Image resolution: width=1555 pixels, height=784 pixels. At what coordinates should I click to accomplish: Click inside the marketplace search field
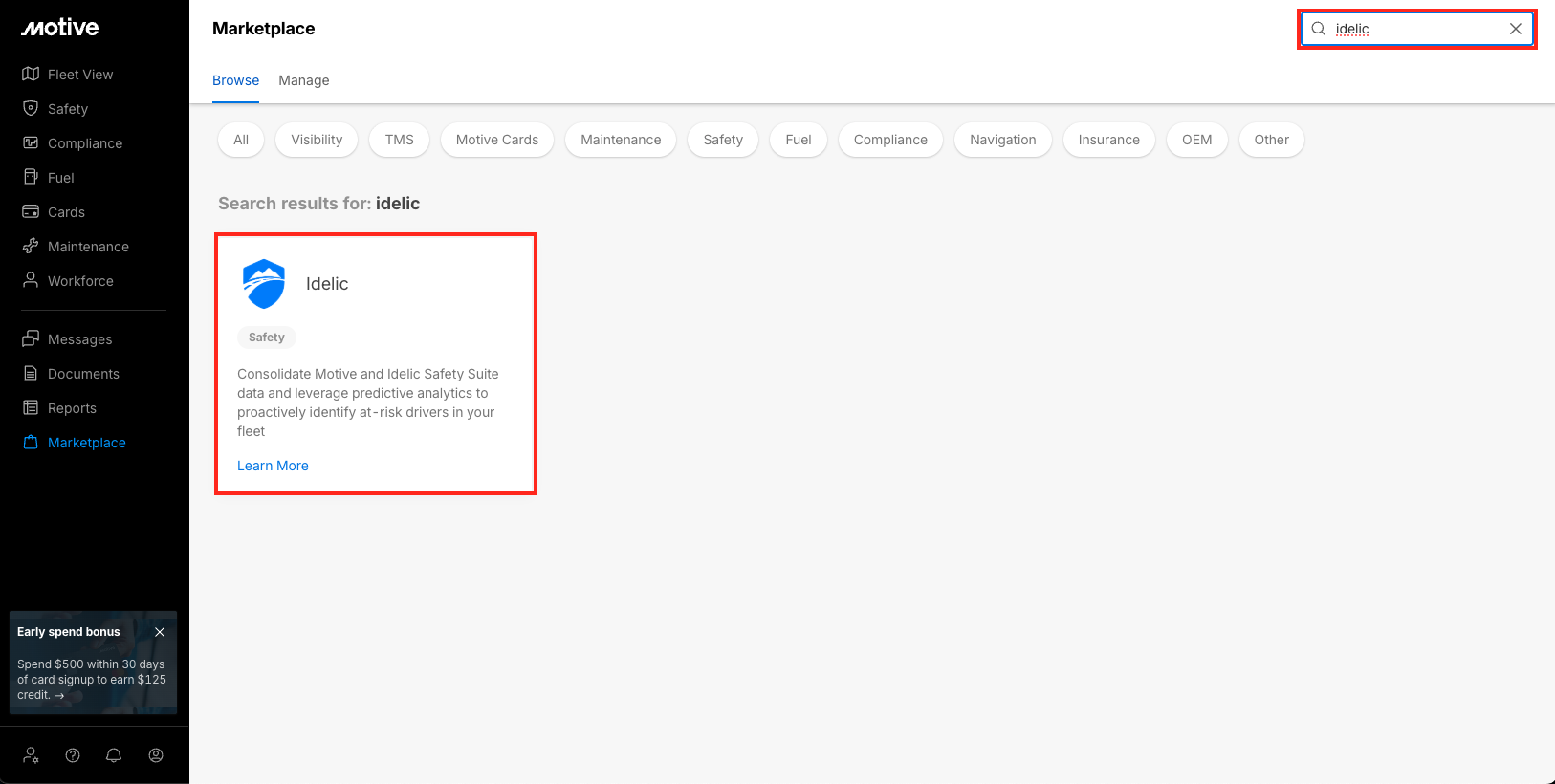pos(1415,29)
